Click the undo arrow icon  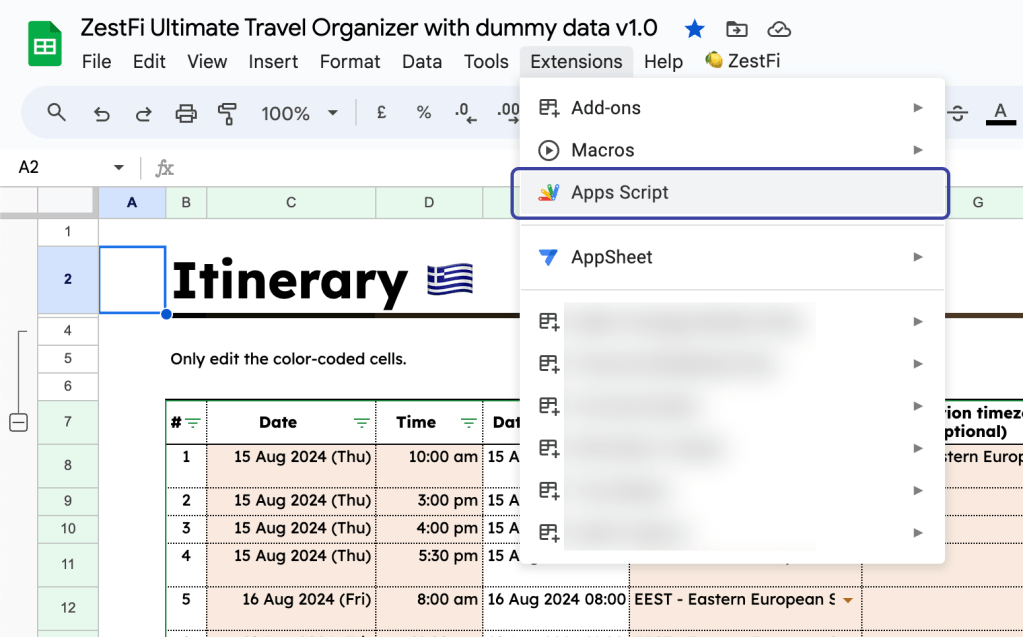pos(101,113)
